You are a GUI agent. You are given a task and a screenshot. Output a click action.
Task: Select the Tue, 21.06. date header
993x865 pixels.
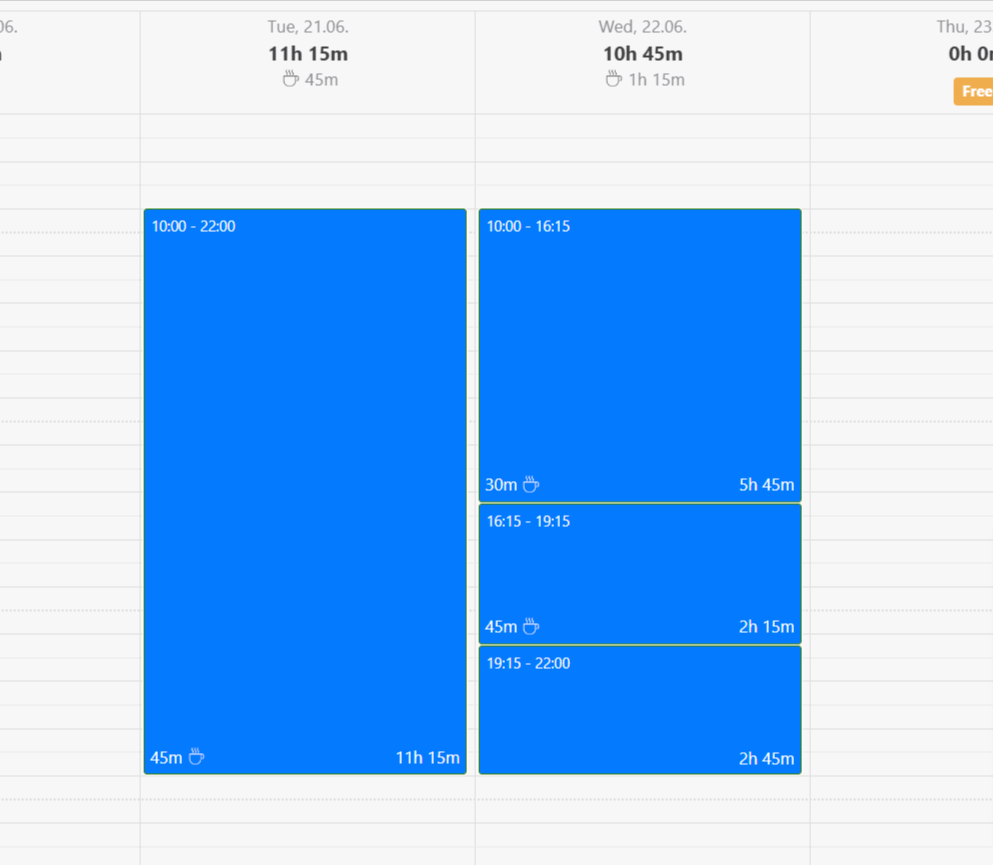(308, 27)
